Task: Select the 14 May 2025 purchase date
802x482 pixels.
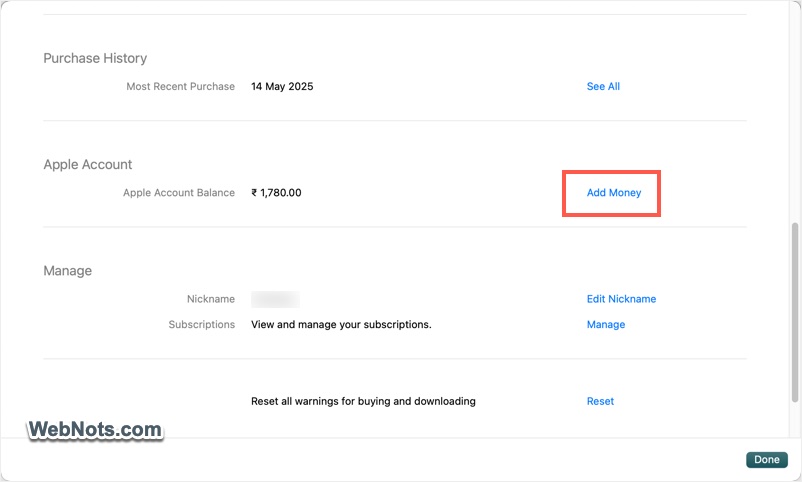Action: tap(282, 86)
